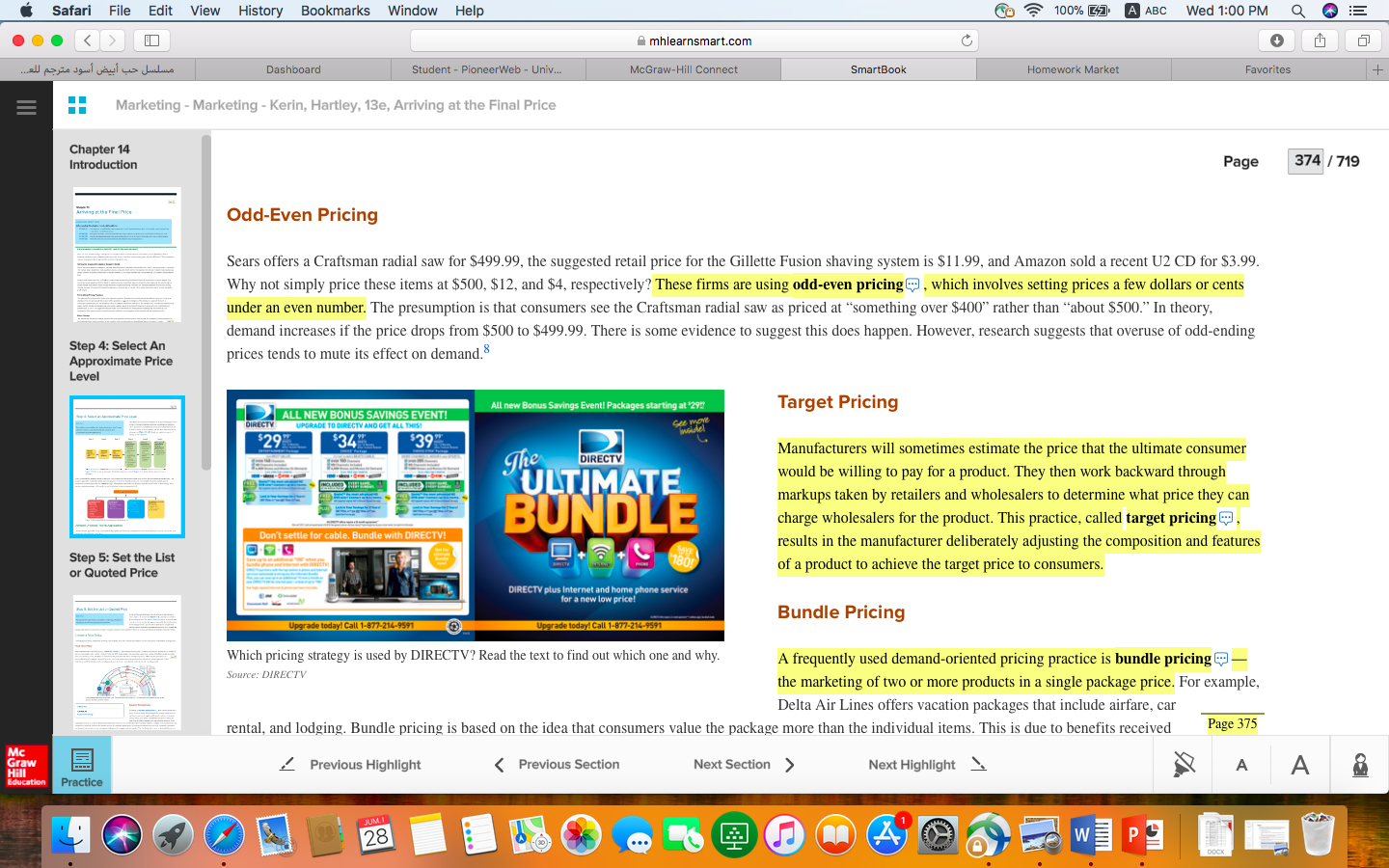
Task: Select the Step 4 Approximate Price Level thumbnail
Action: pos(126,467)
